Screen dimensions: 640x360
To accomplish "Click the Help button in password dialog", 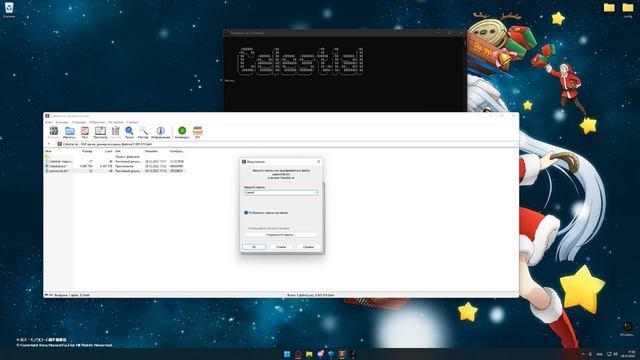I will pyautogui.click(x=308, y=247).
